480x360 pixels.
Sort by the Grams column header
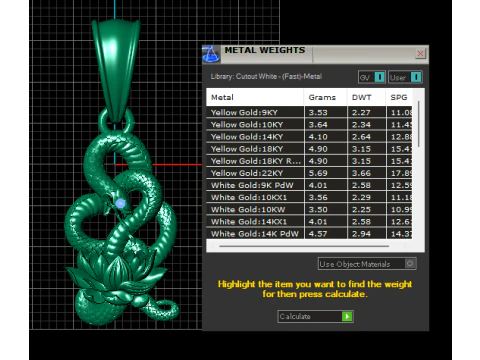pyautogui.click(x=325, y=97)
